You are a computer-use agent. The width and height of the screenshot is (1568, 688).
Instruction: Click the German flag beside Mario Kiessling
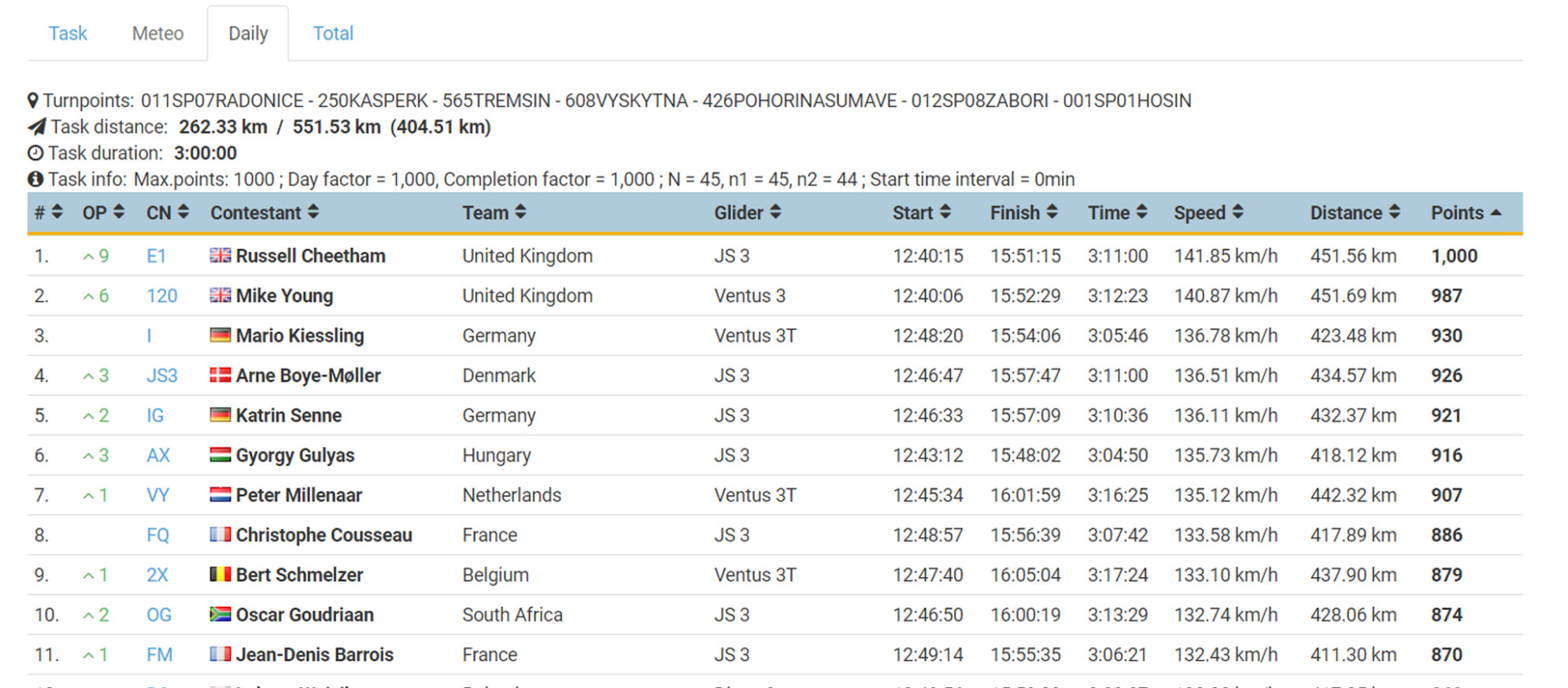coord(220,335)
